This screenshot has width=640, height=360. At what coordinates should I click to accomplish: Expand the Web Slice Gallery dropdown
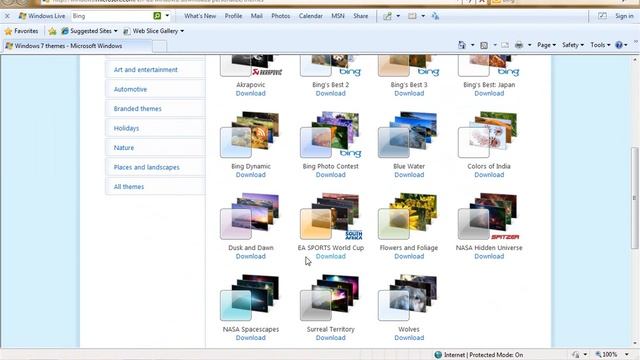click(182, 31)
